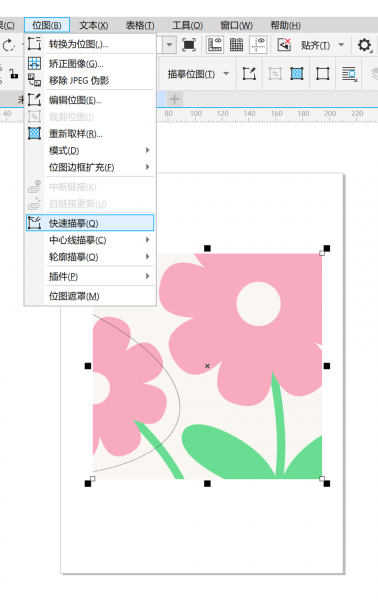Open the zoom level dropdown arrow
The image size is (378, 600).
tap(169, 45)
